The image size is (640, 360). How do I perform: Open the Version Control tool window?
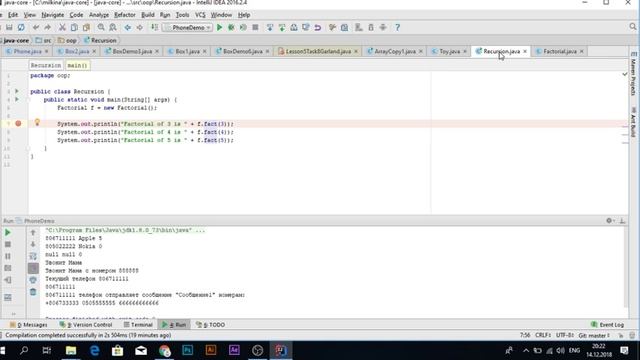86,324
